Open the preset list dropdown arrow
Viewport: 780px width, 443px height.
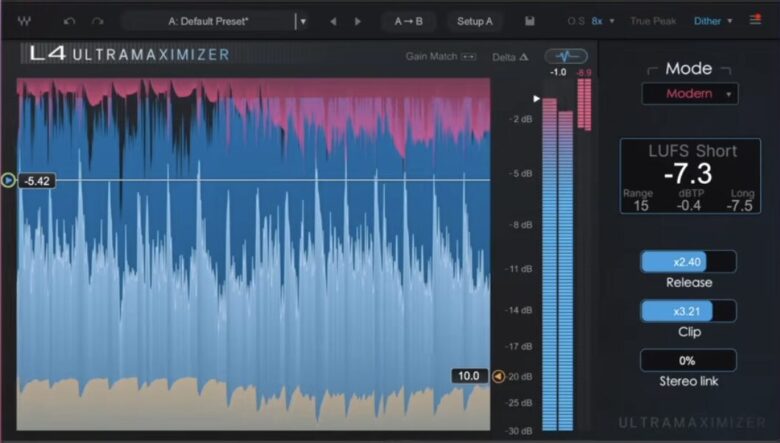click(x=303, y=21)
